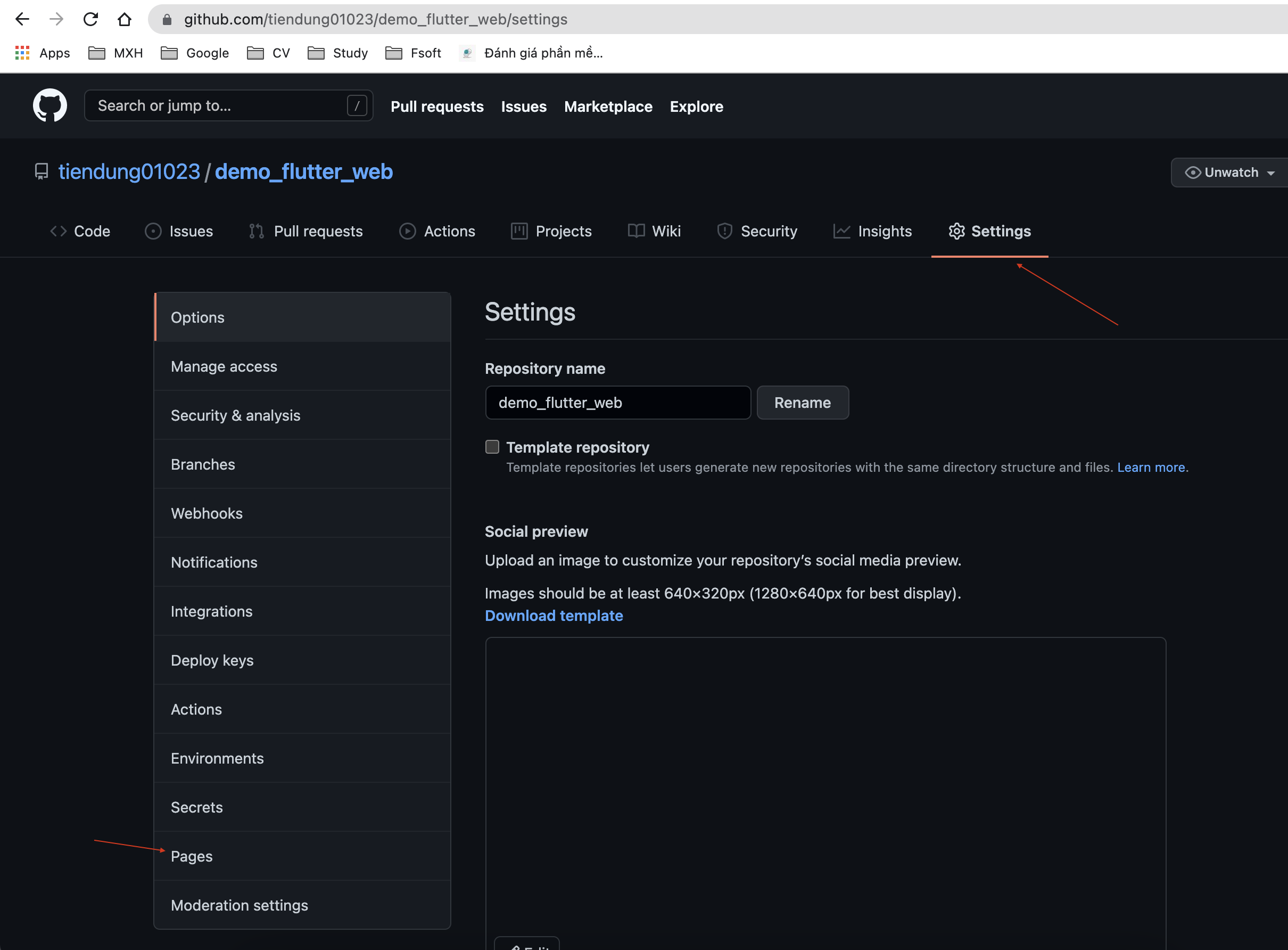Image resolution: width=1288 pixels, height=950 pixels.
Task: Open the Marketplace menu
Action: pos(608,107)
